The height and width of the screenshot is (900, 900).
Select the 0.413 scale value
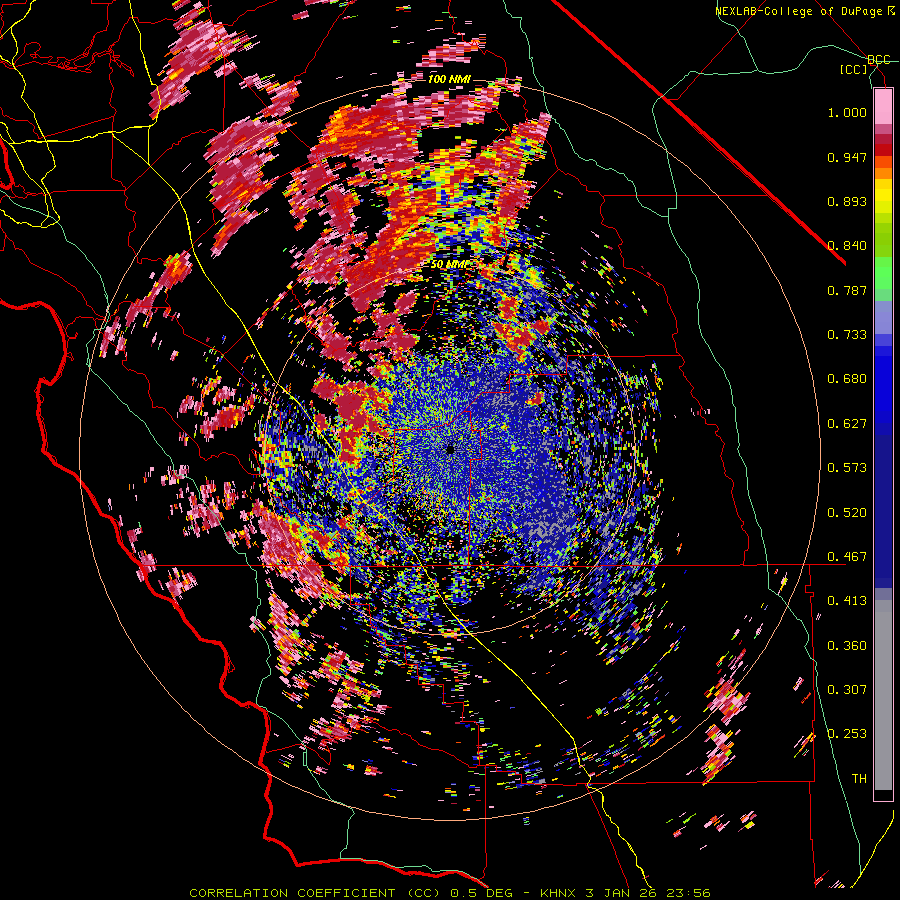point(847,601)
